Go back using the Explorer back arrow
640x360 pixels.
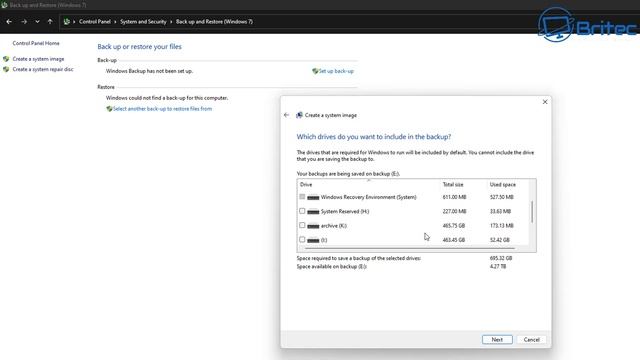9,22
